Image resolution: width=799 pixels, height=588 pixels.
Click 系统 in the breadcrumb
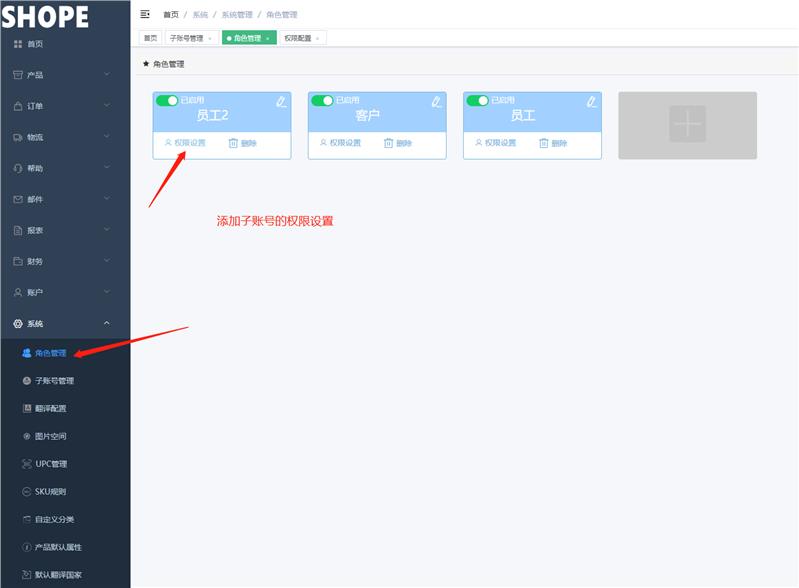[201, 15]
